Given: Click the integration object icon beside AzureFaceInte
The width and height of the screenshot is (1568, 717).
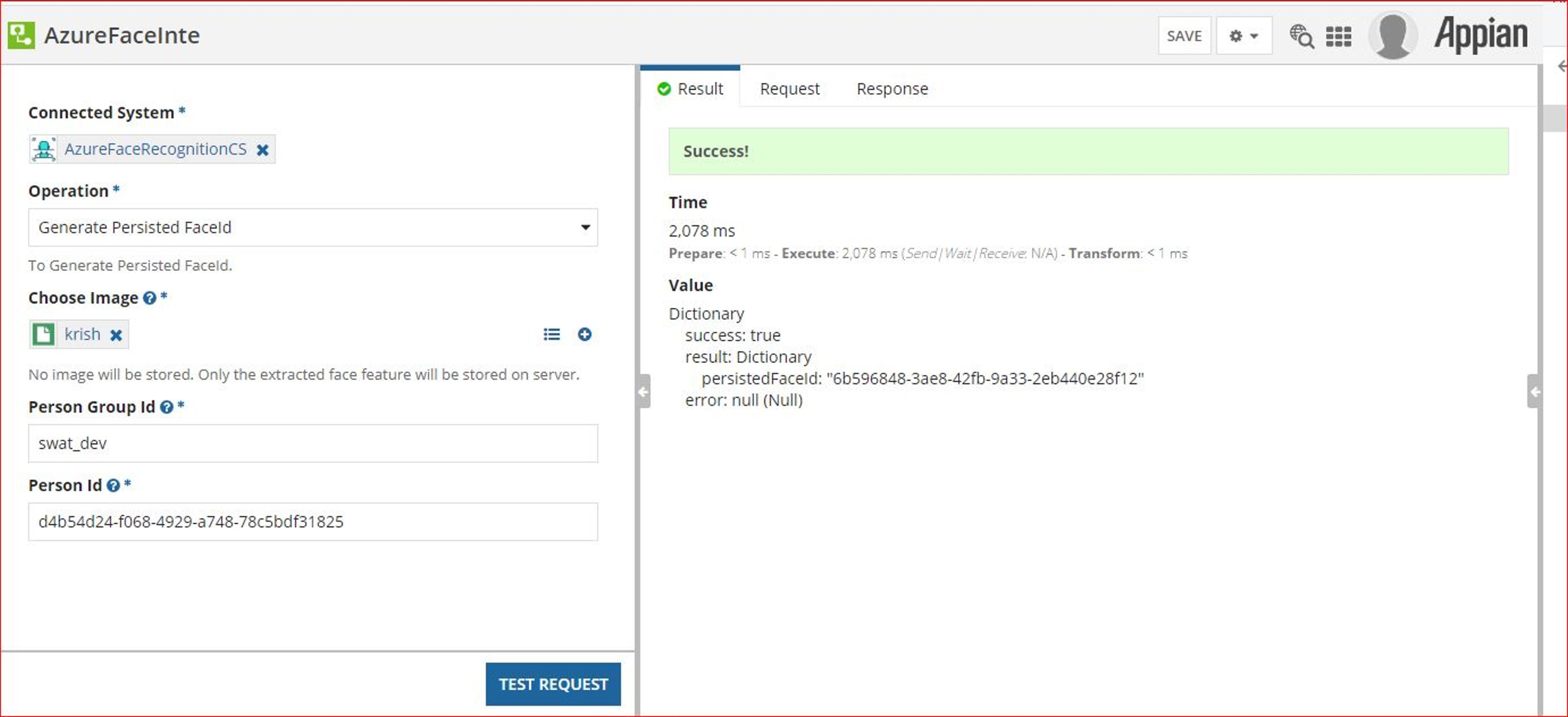Looking at the screenshot, I should tap(21, 35).
